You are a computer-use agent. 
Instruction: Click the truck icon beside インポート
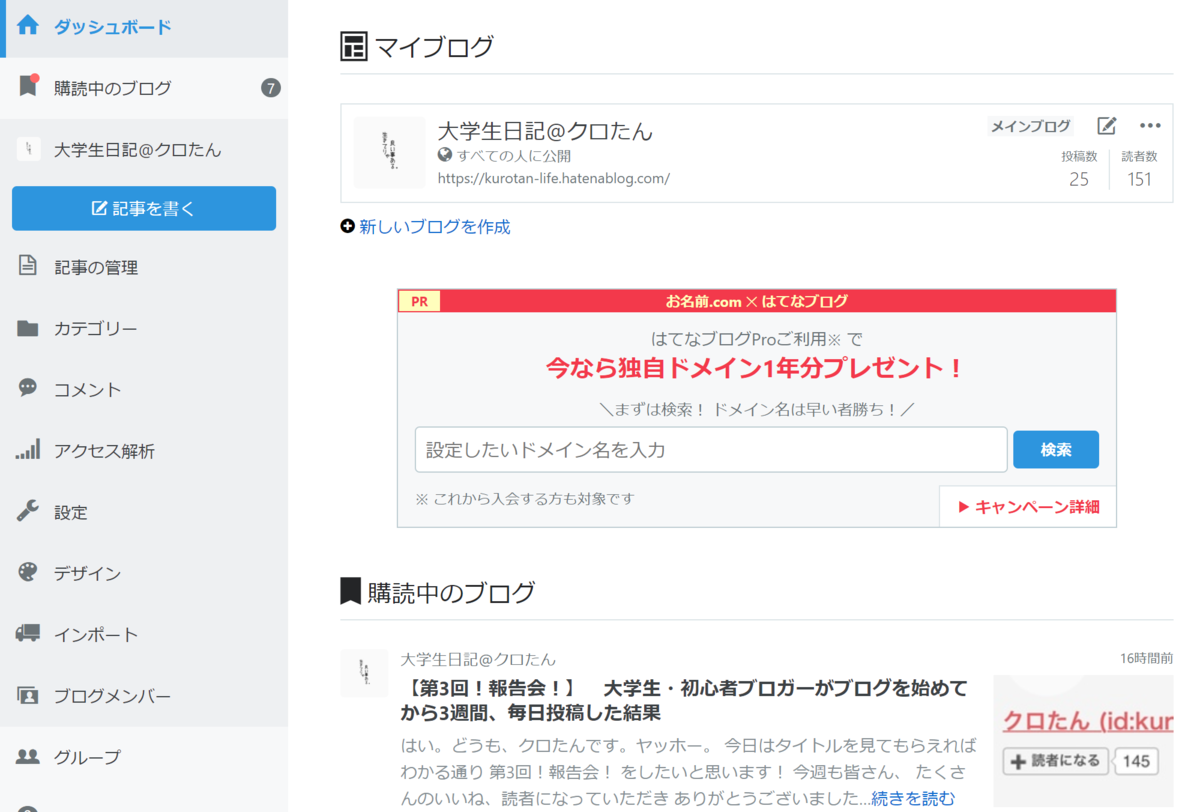tap(28, 633)
